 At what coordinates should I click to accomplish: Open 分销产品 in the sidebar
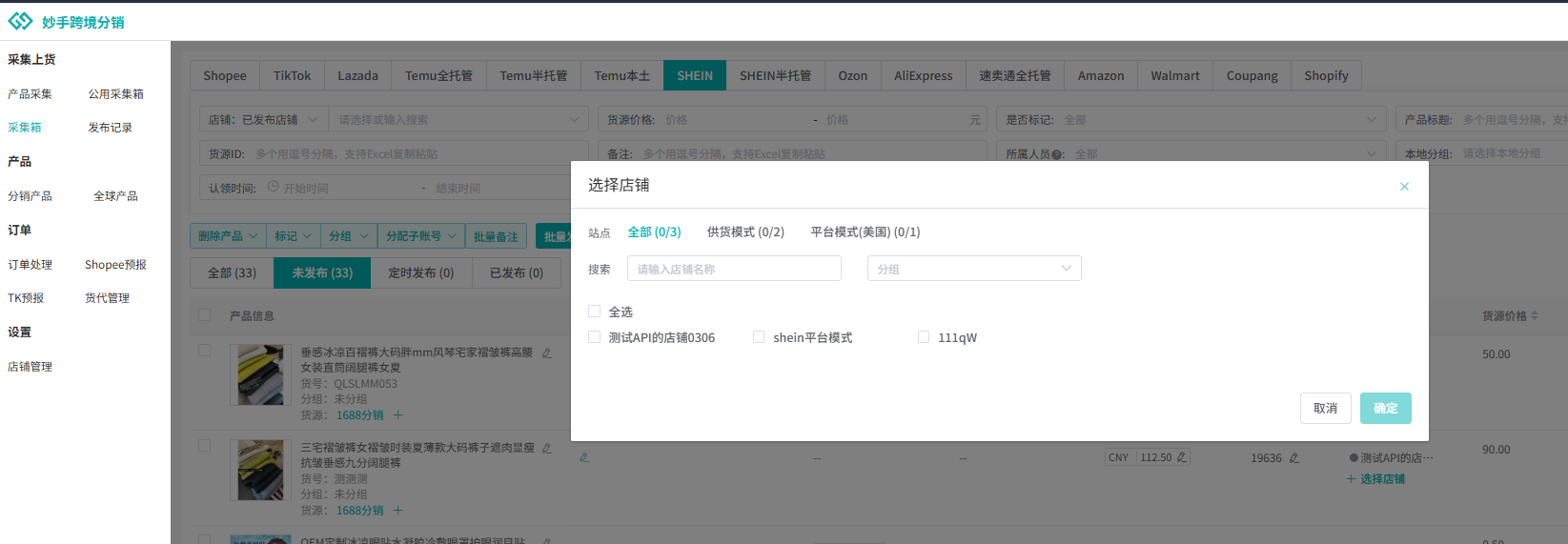pos(30,195)
